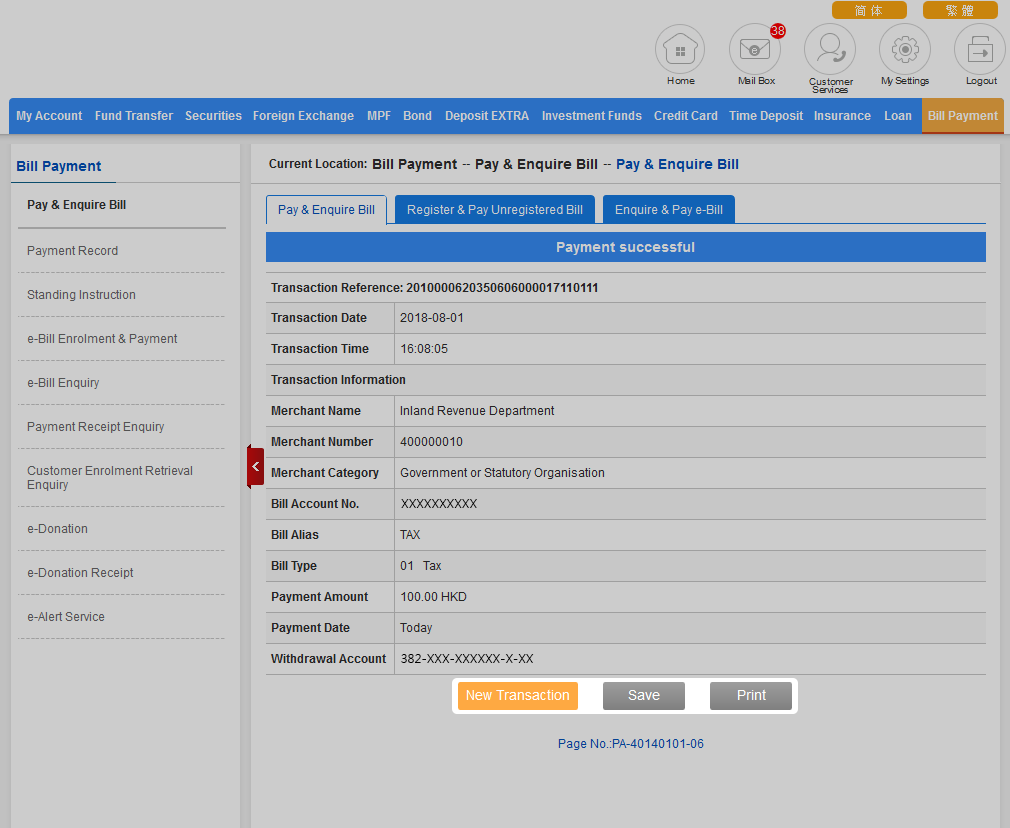The image size is (1010, 828).
Task: Open Standing Instruction from sidebar
Action: (81, 295)
